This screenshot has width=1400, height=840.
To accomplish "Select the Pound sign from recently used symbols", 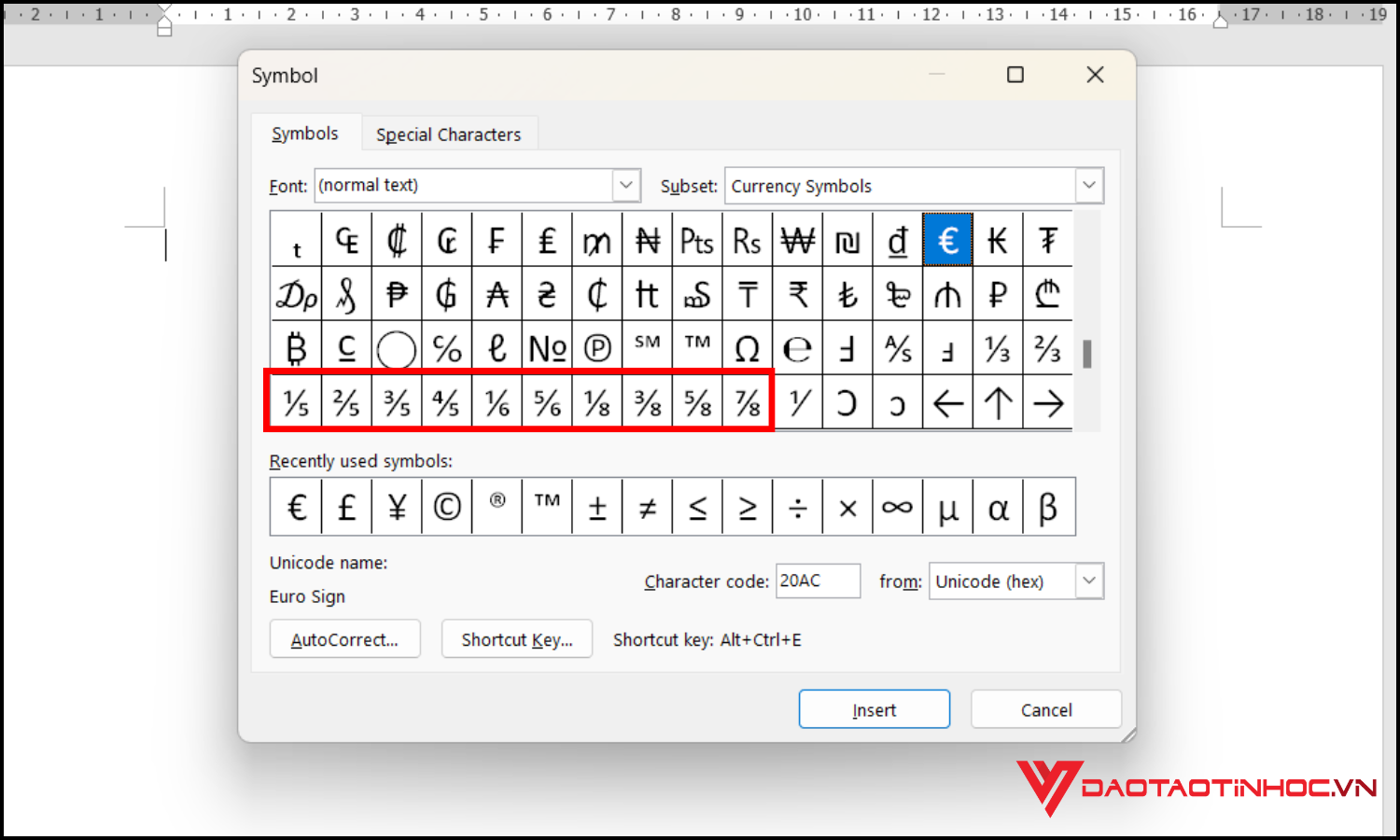I will pyautogui.click(x=346, y=507).
